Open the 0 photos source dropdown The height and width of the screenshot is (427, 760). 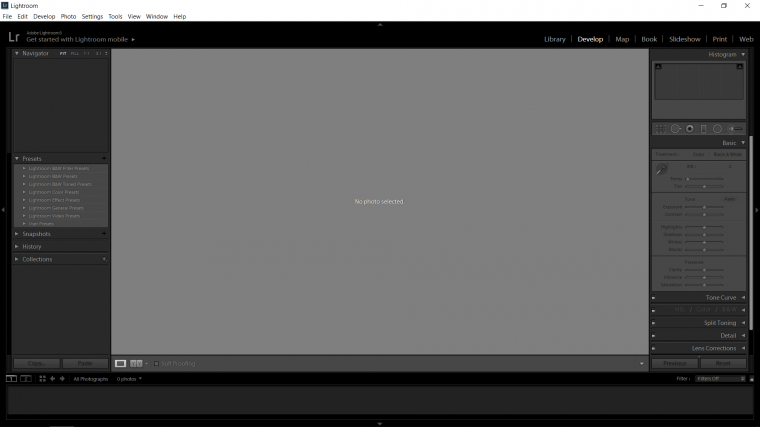[x=129, y=379]
